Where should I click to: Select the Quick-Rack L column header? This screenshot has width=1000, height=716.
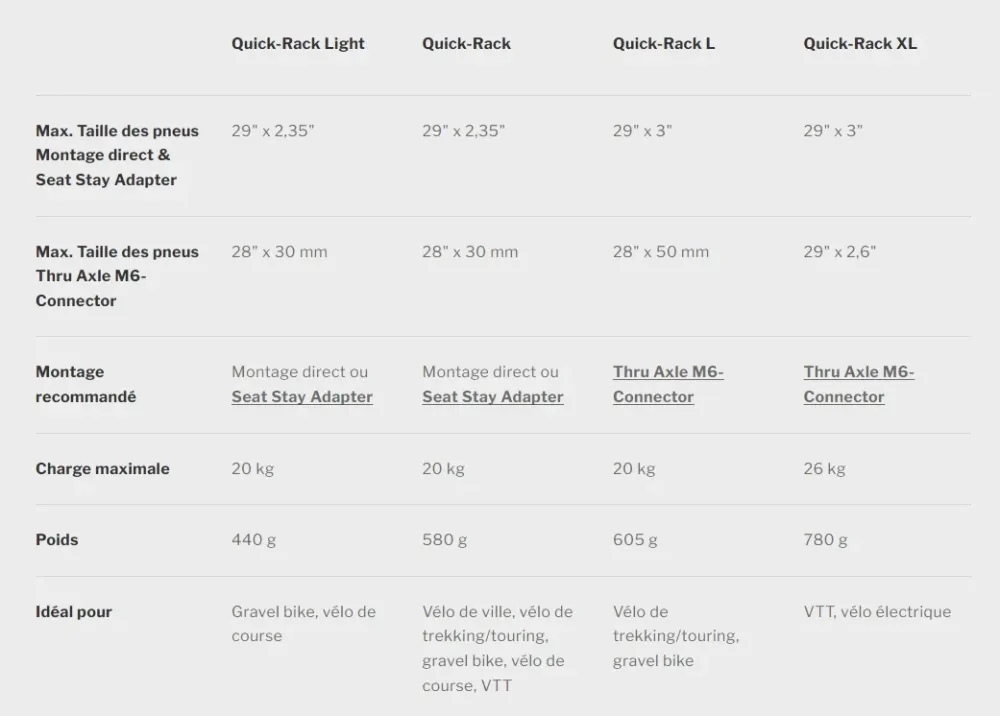click(663, 43)
